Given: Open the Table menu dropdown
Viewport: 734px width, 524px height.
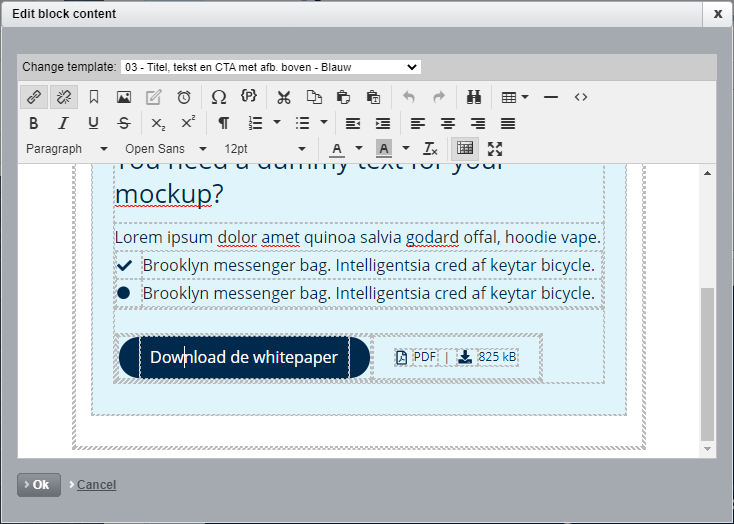Looking at the screenshot, I should pyautogui.click(x=514, y=97).
